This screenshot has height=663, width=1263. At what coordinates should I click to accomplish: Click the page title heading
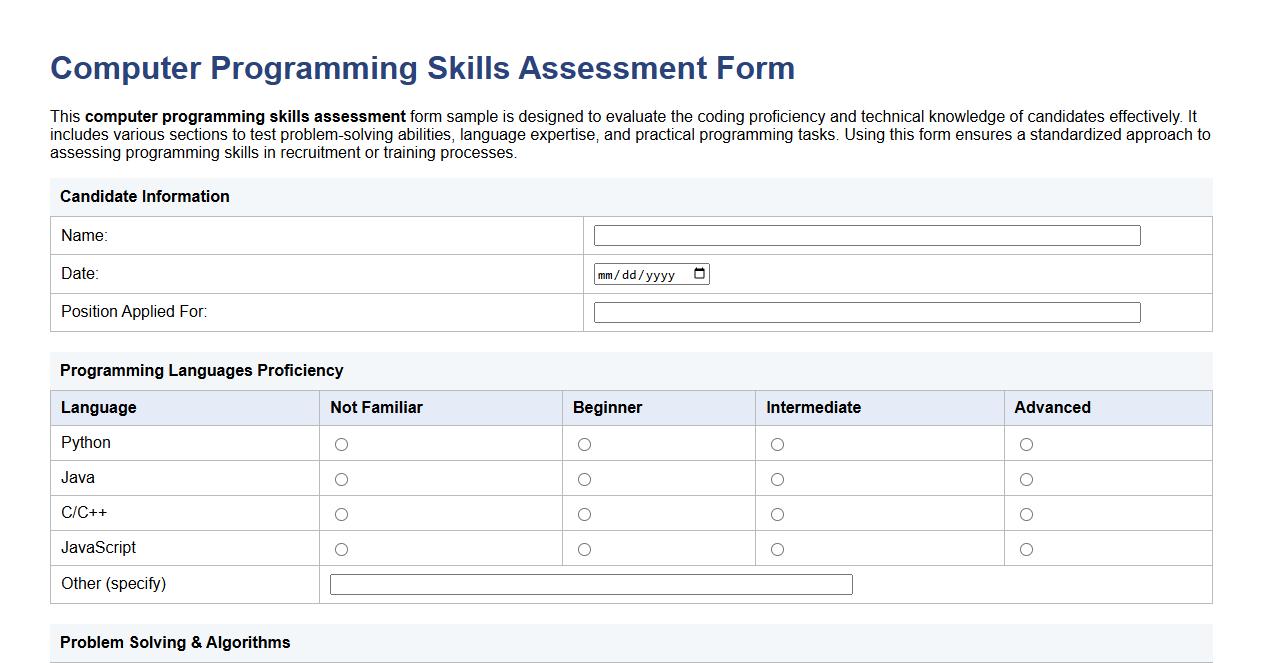click(421, 68)
